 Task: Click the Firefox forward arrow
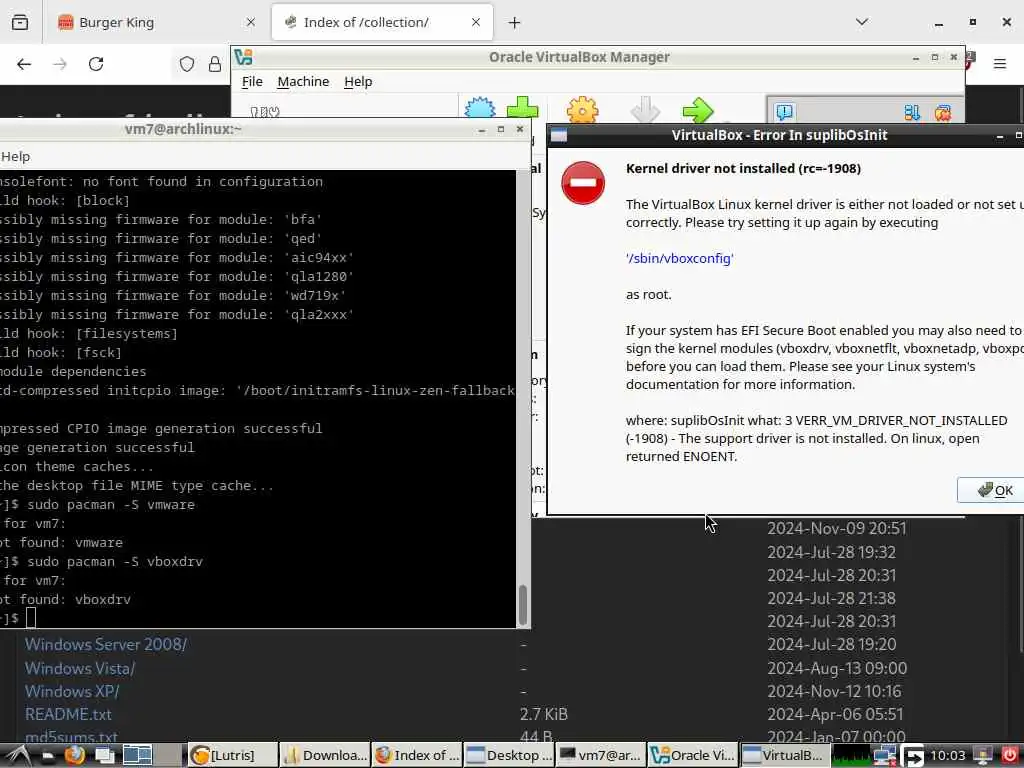point(60,64)
